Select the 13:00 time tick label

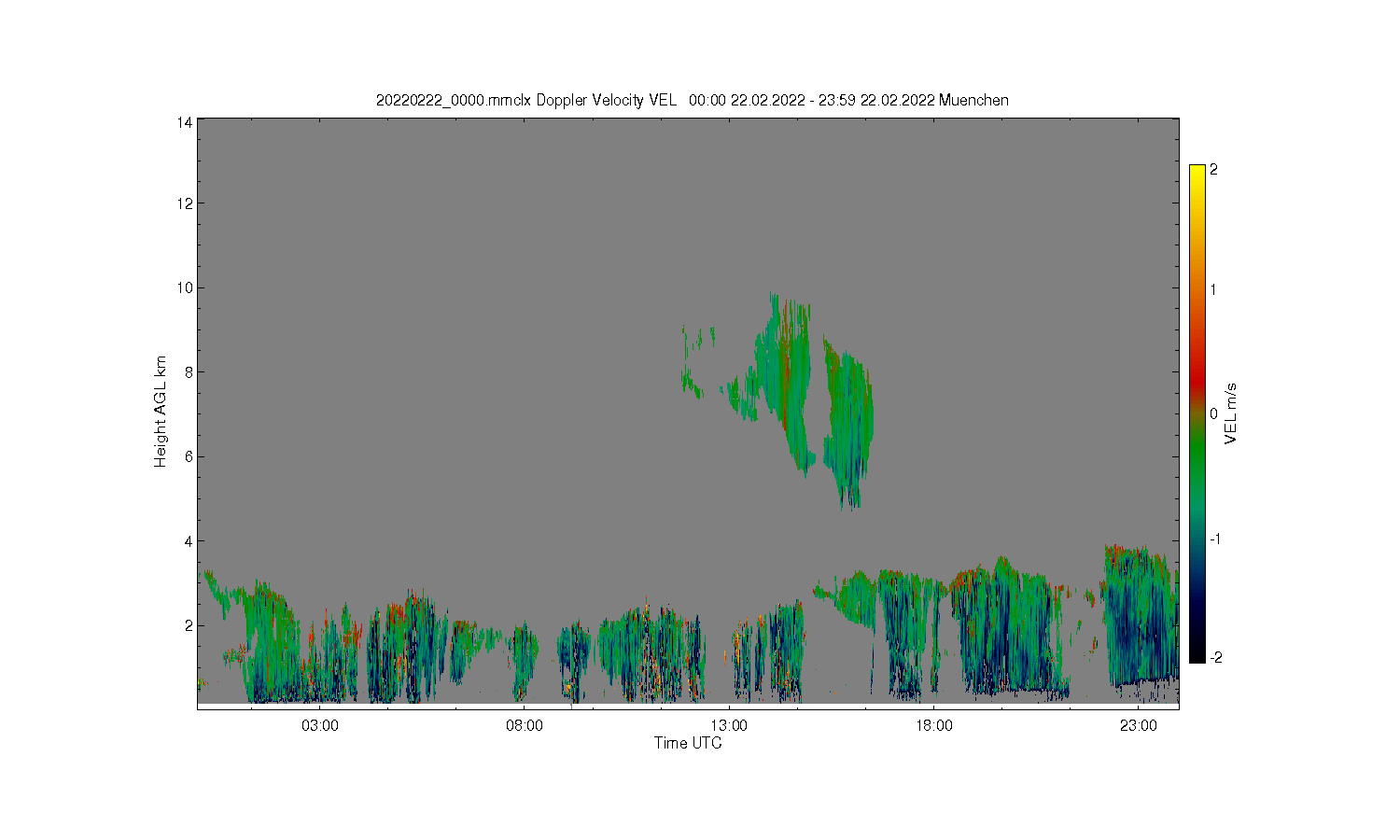(729, 726)
